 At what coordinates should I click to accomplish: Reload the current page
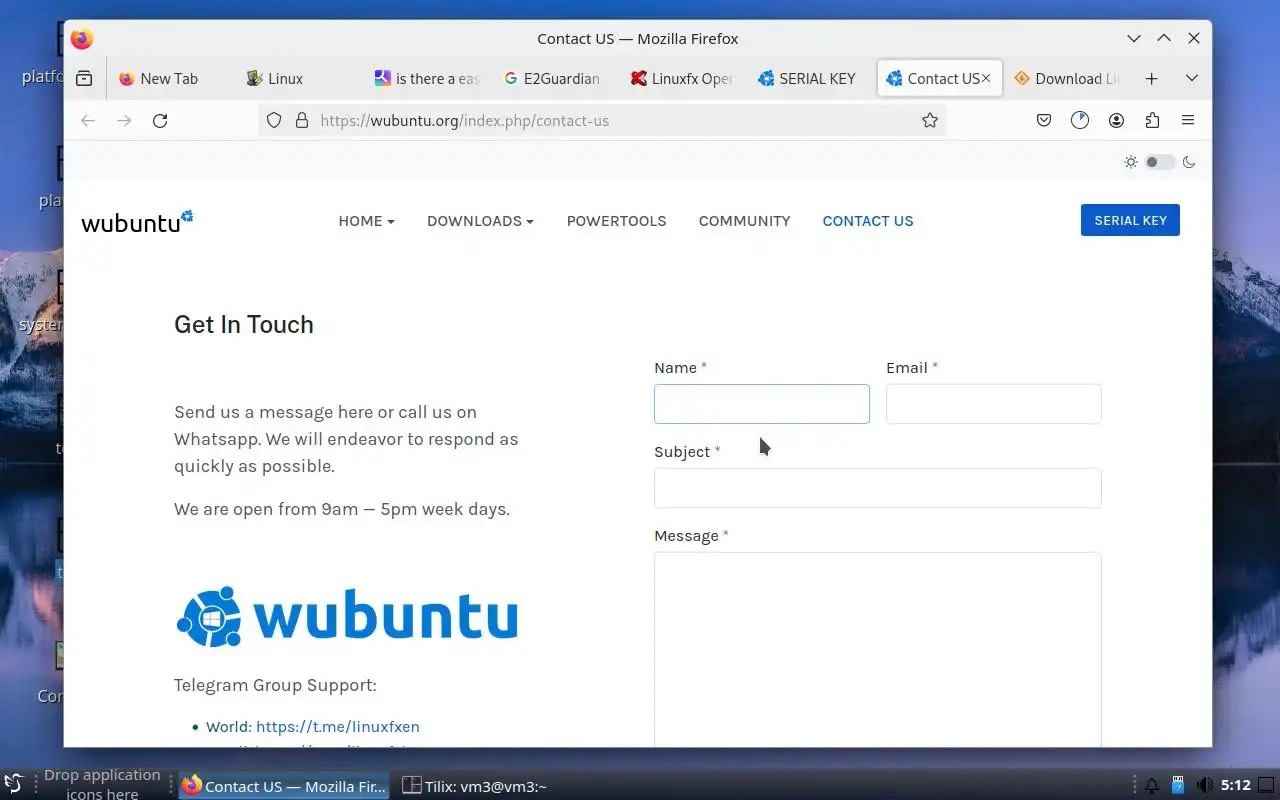(x=160, y=120)
